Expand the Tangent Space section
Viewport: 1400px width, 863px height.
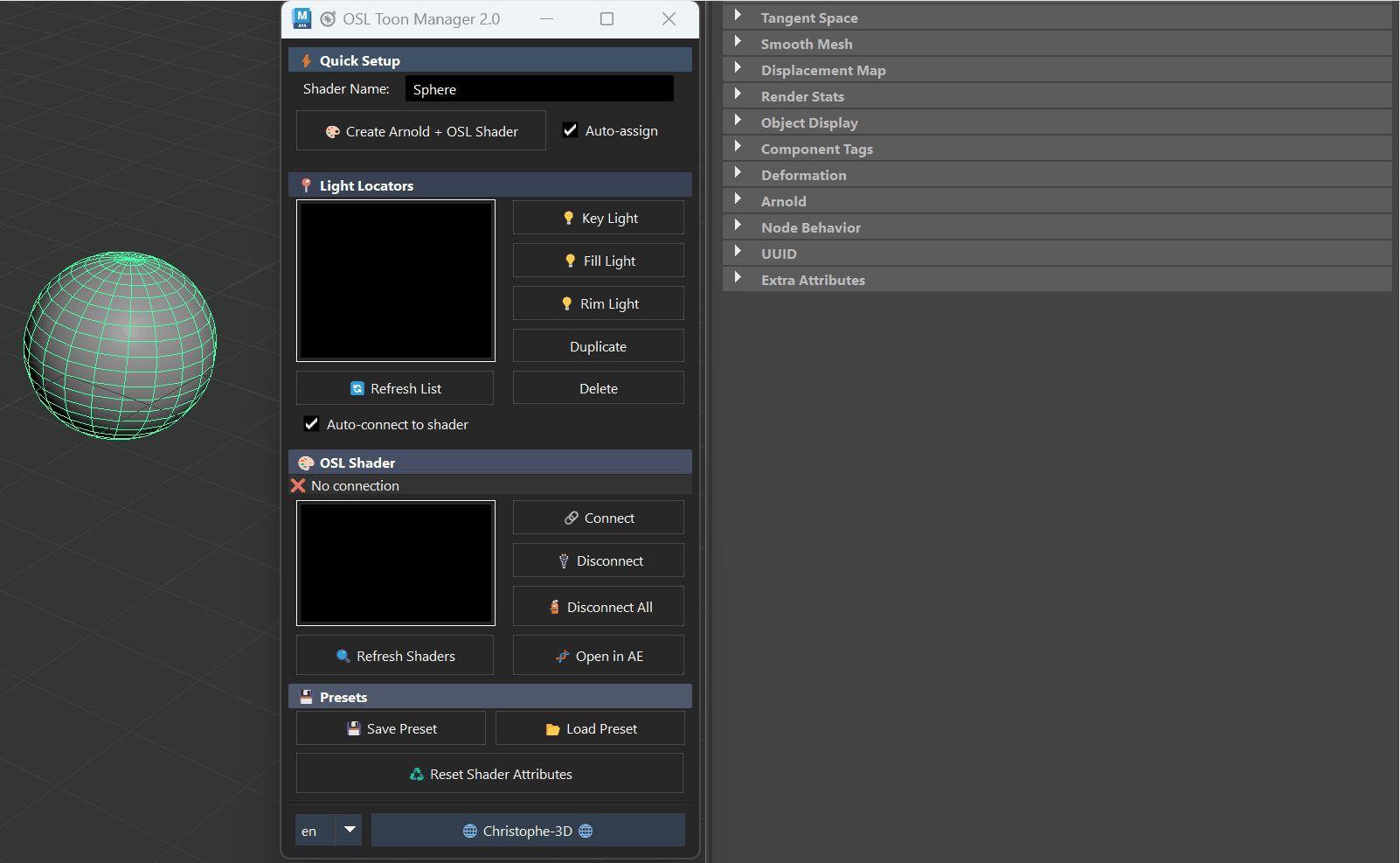coord(738,16)
